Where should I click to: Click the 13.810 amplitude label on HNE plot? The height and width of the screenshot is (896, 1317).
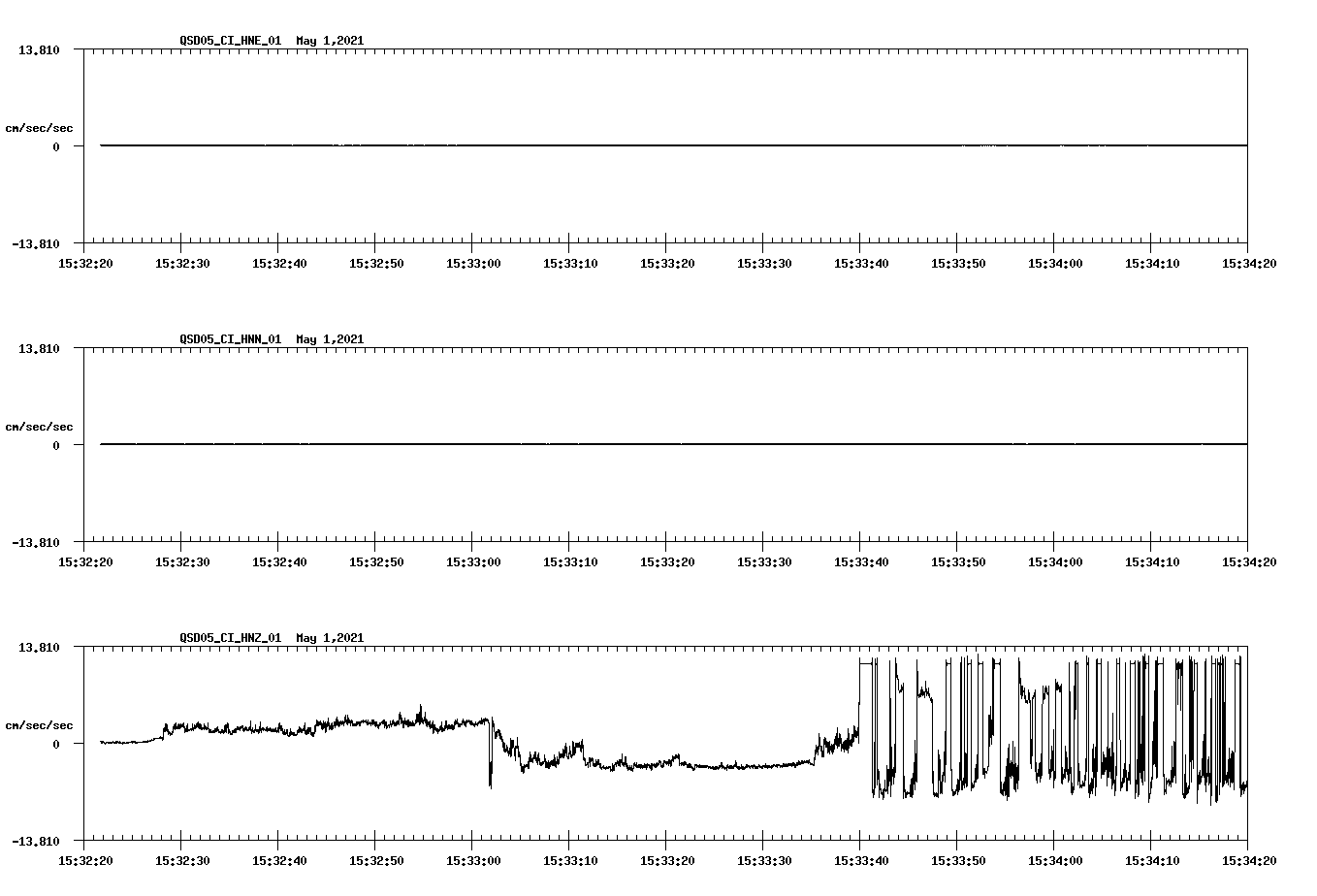coord(37,50)
